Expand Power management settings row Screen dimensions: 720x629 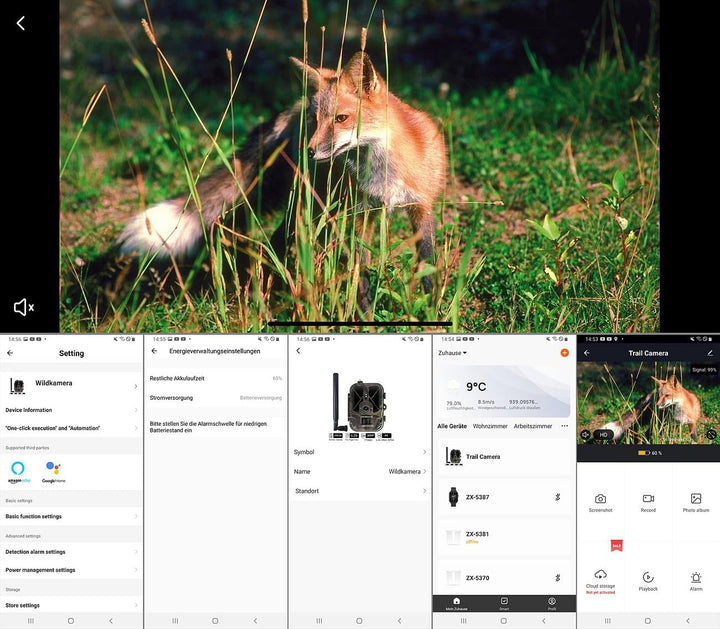(72, 570)
